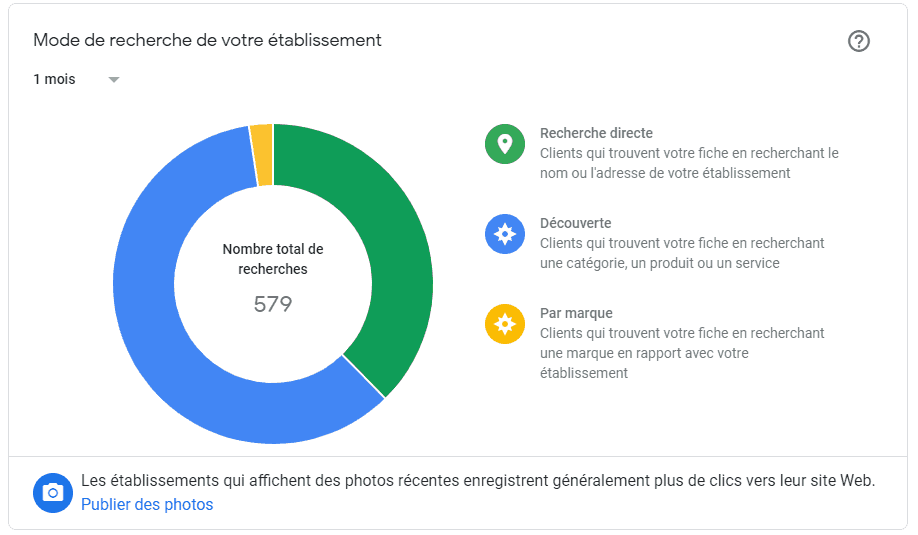
Task: Click the Recherche directe legend title
Action: [x=596, y=133]
